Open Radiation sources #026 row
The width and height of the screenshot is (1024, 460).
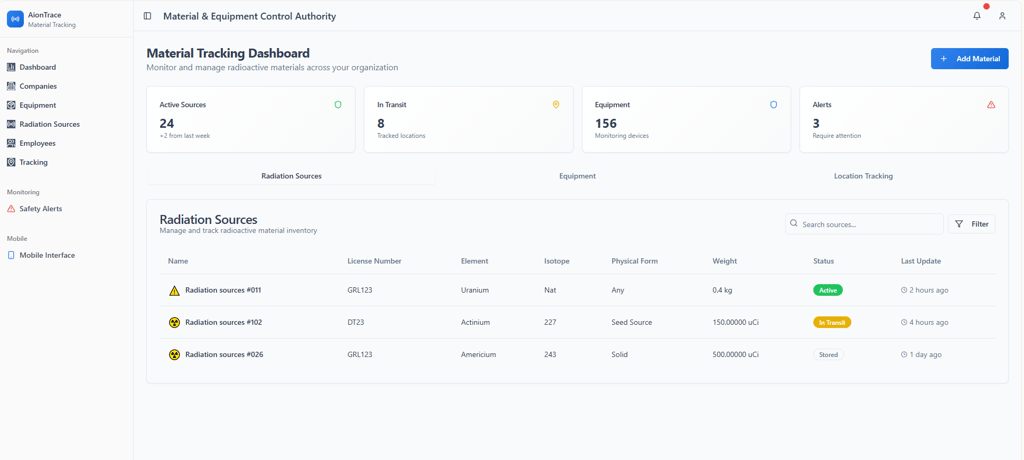click(224, 354)
